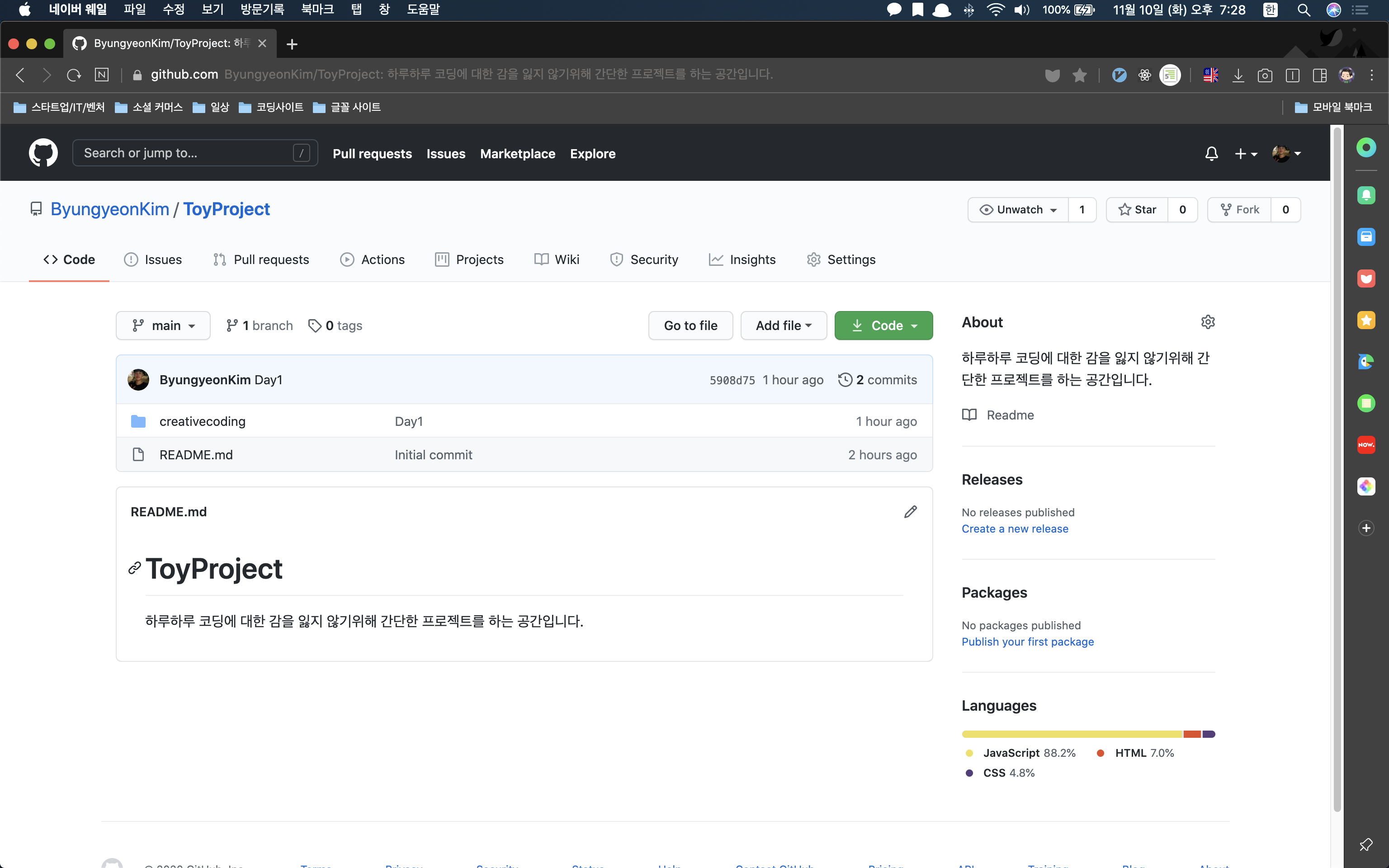Click the GitHub Octocat home logo
1389x868 pixels.
pos(43,153)
